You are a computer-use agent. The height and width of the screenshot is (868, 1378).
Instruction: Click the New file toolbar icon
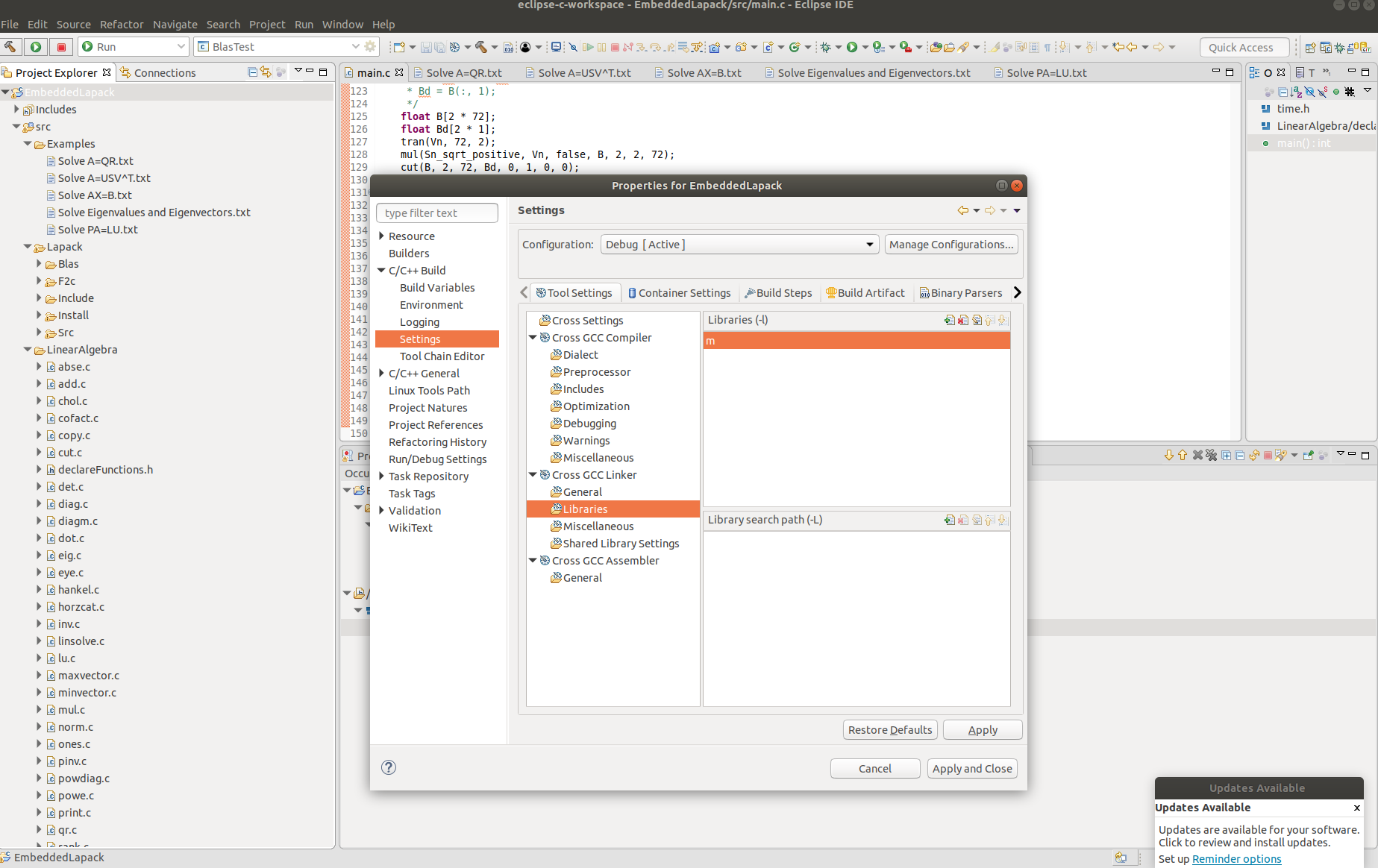[399, 47]
